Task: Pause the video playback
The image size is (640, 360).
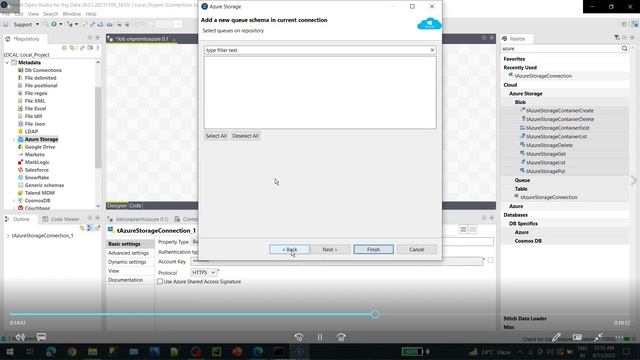Action: (x=320, y=337)
